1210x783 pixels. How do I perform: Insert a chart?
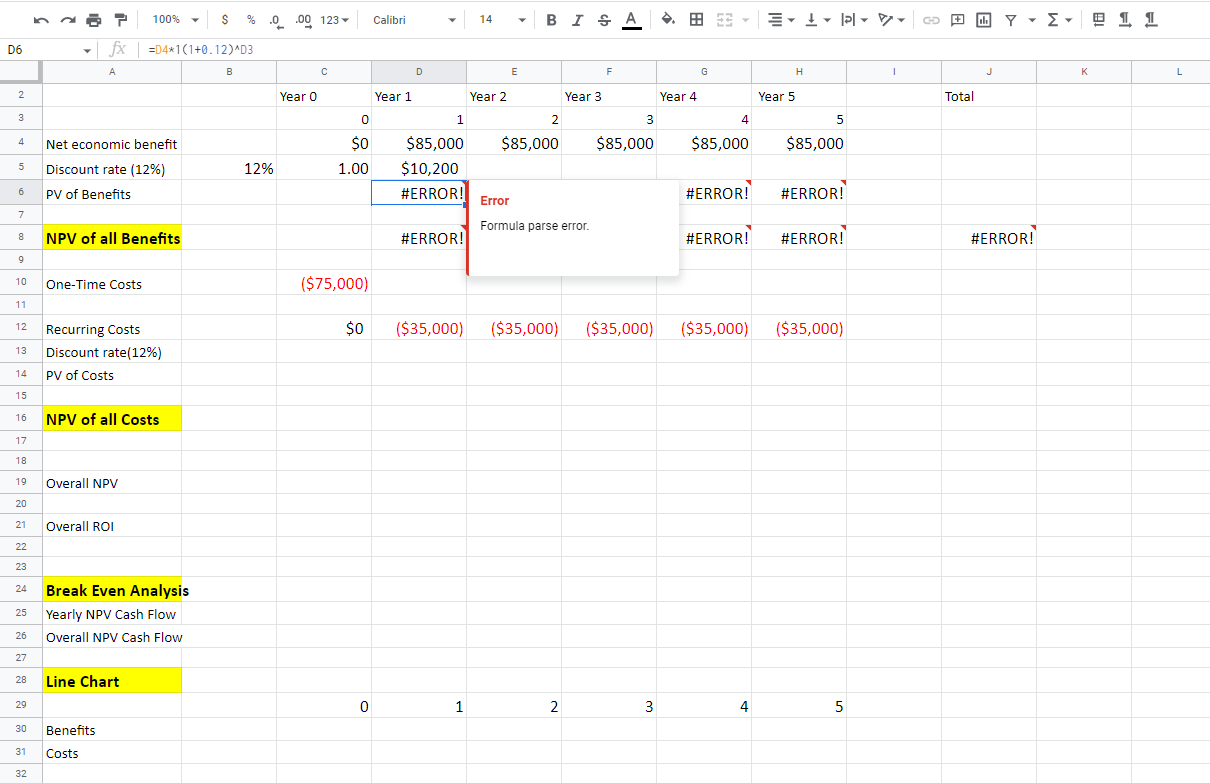coord(983,19)
